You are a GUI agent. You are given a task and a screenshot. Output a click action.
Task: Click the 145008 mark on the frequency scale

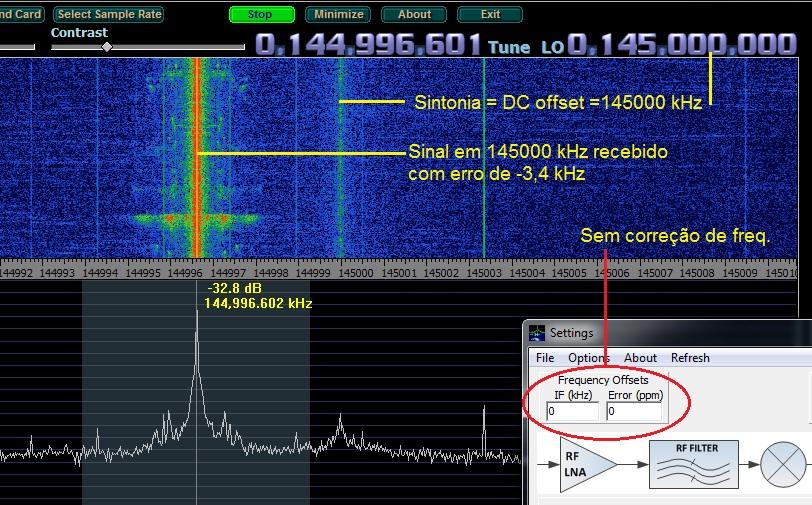pyautogui.click(x=697, y=272)
